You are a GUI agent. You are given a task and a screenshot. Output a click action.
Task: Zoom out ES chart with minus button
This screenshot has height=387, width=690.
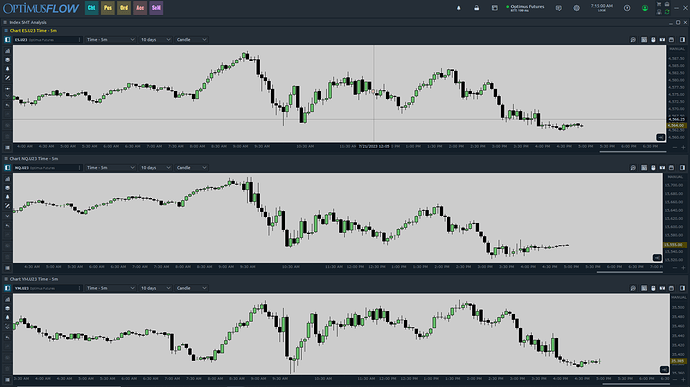click(x=675, y=147)
